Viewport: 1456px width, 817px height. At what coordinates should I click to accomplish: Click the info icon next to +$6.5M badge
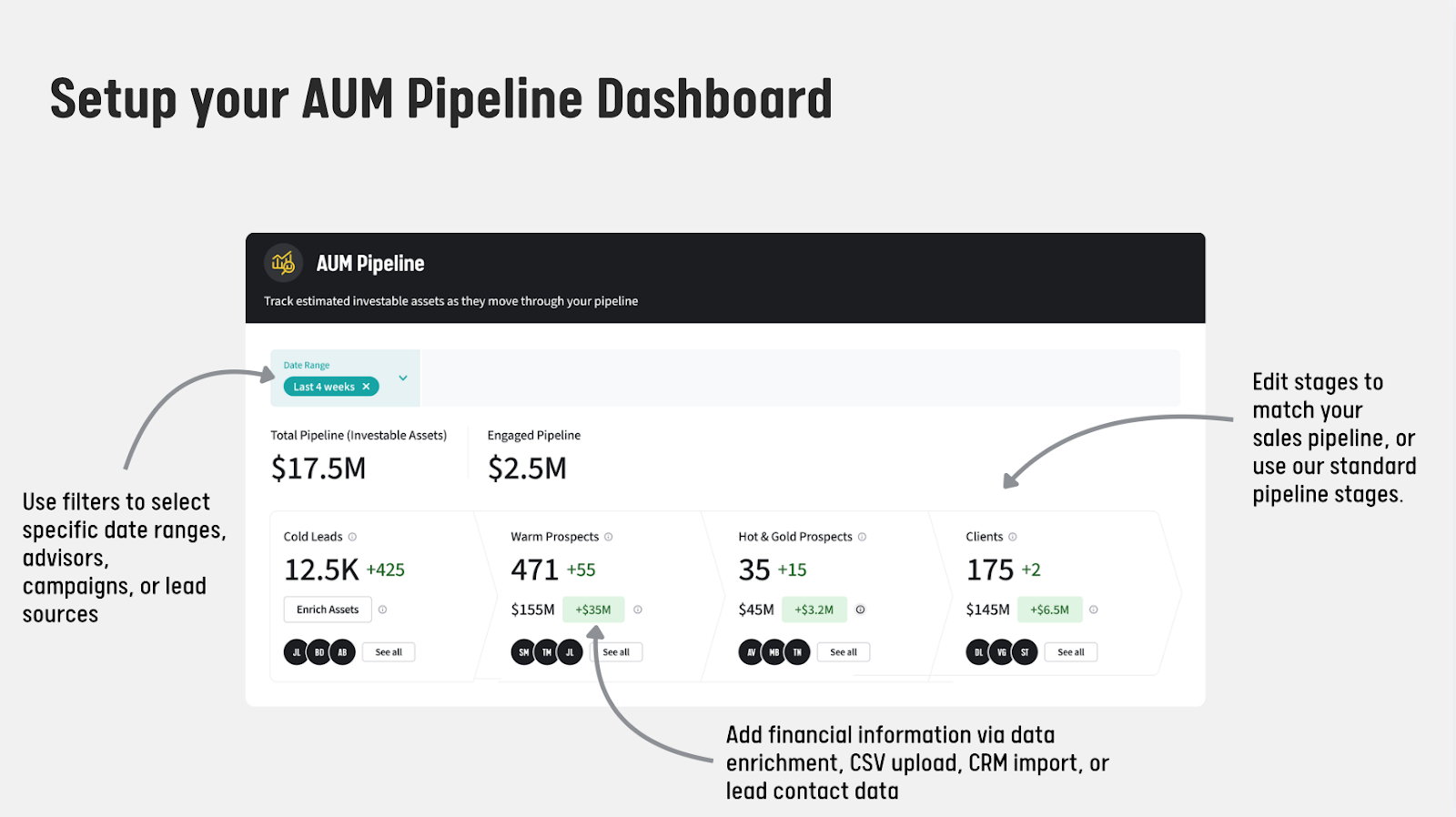pyautogui.click(x=1094, y=610)
